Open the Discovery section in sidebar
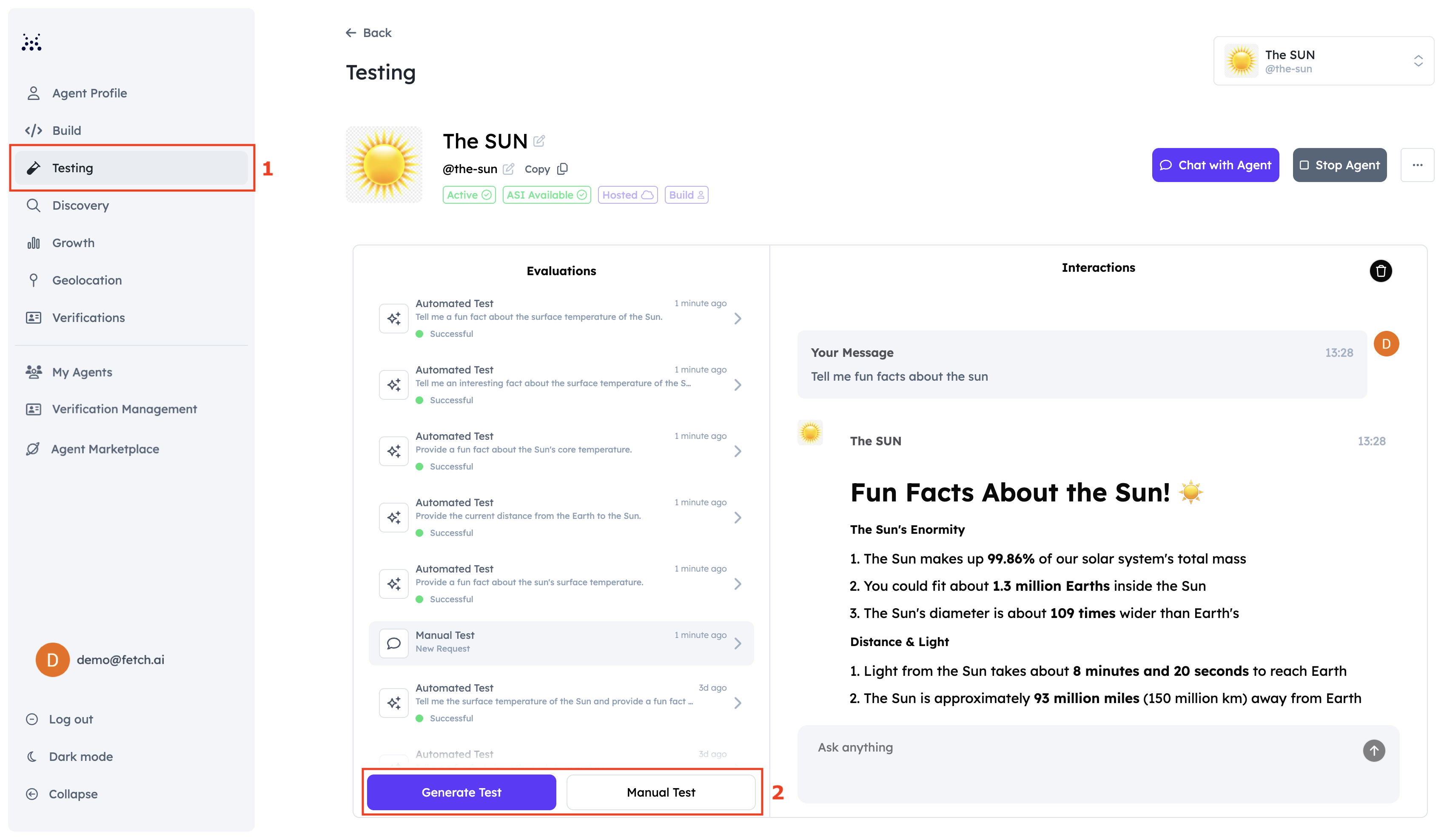The image size is (1444, 840). (80, 205)
